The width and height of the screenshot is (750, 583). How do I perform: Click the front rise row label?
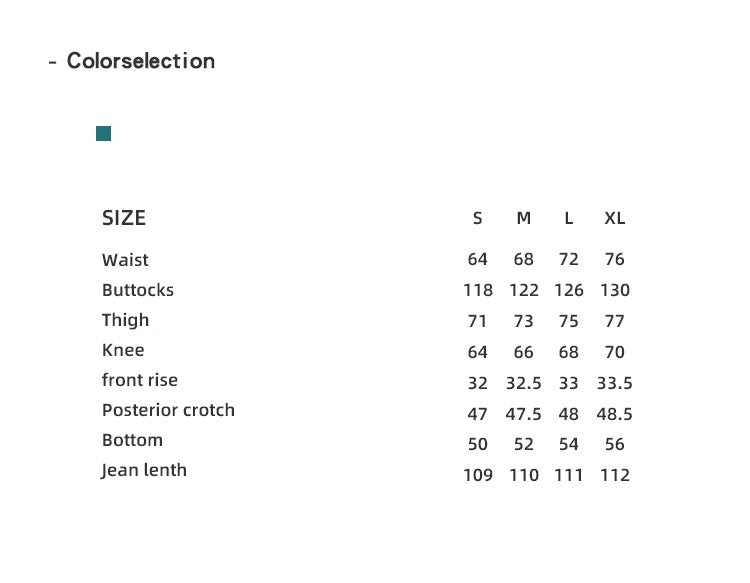(140, 380)
